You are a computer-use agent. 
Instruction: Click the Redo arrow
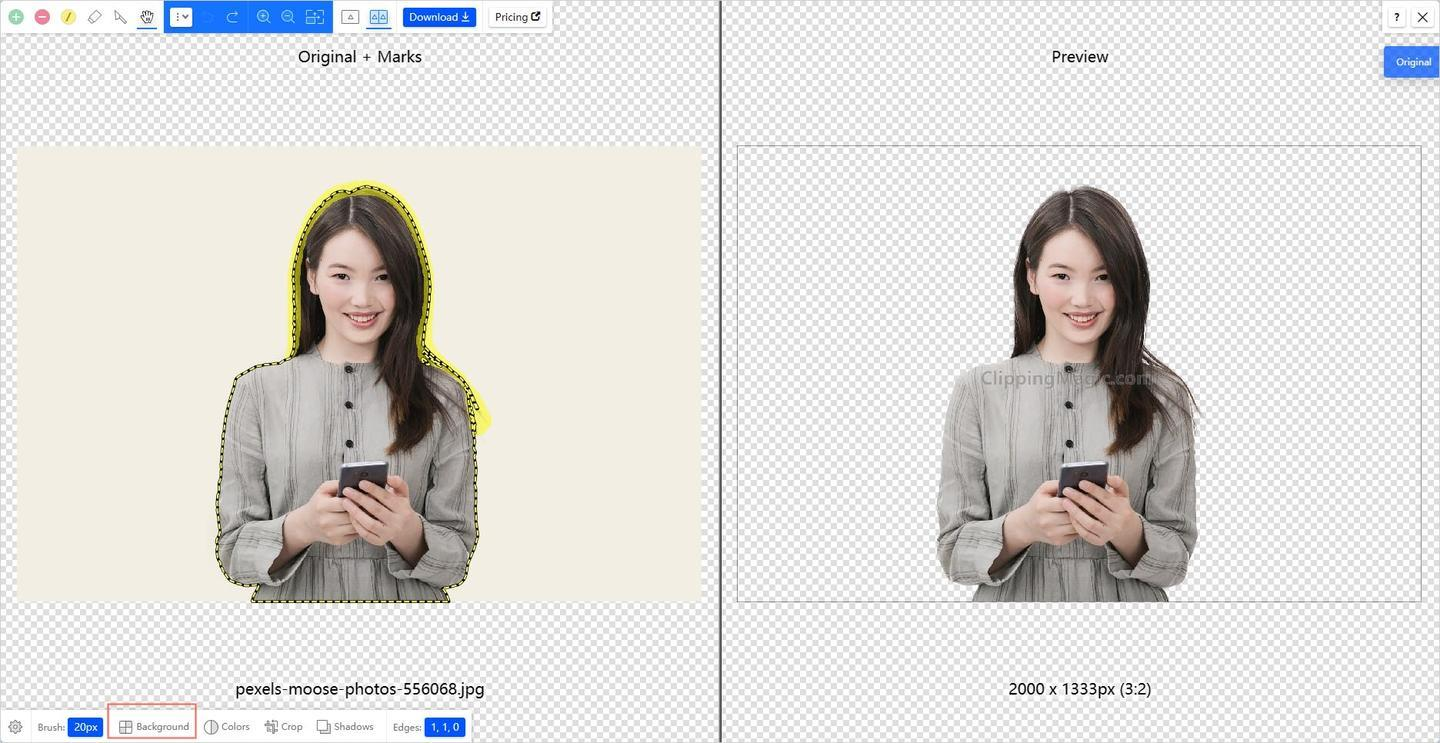[x=232, y=17]
